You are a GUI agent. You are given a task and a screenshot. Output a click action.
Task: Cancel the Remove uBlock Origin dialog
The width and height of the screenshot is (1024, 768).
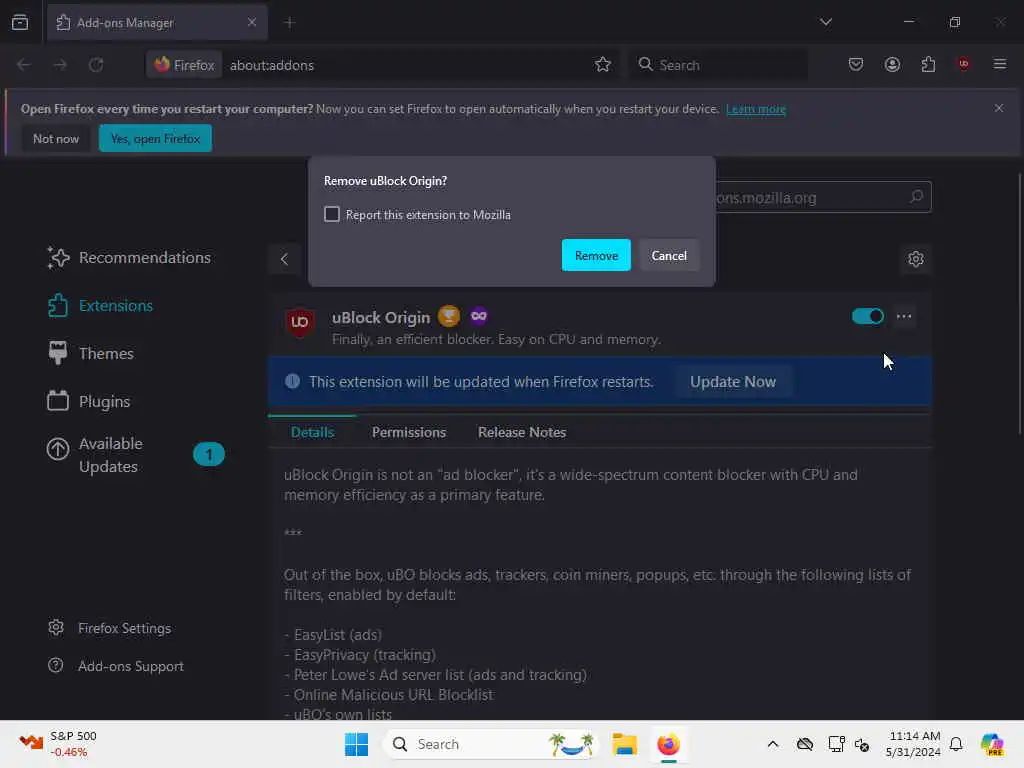(x=669, y=255)
